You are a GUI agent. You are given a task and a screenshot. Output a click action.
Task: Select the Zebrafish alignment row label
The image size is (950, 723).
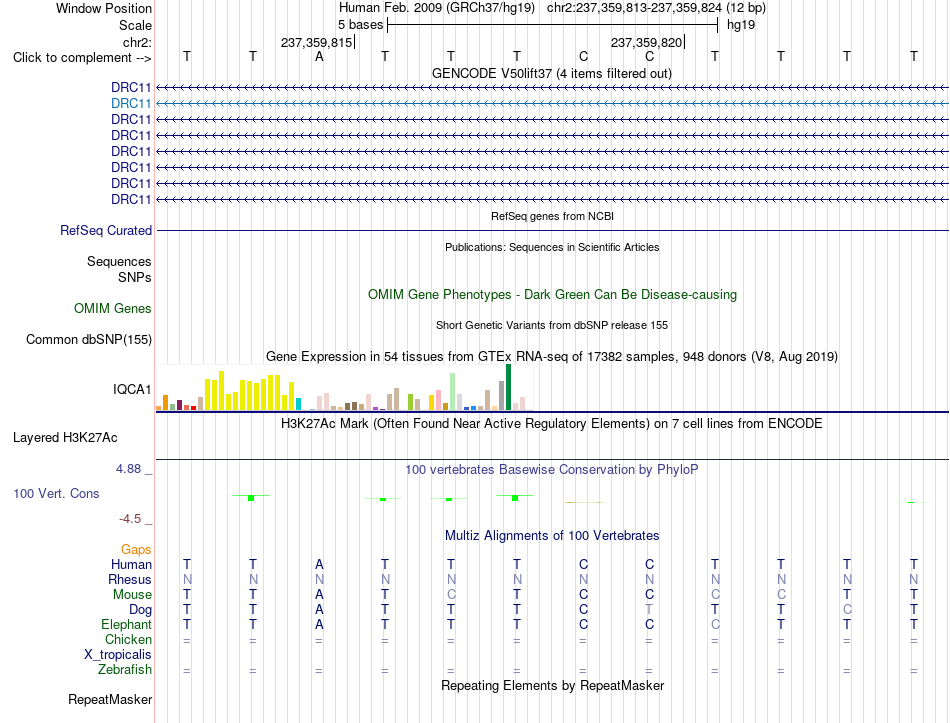125,670
